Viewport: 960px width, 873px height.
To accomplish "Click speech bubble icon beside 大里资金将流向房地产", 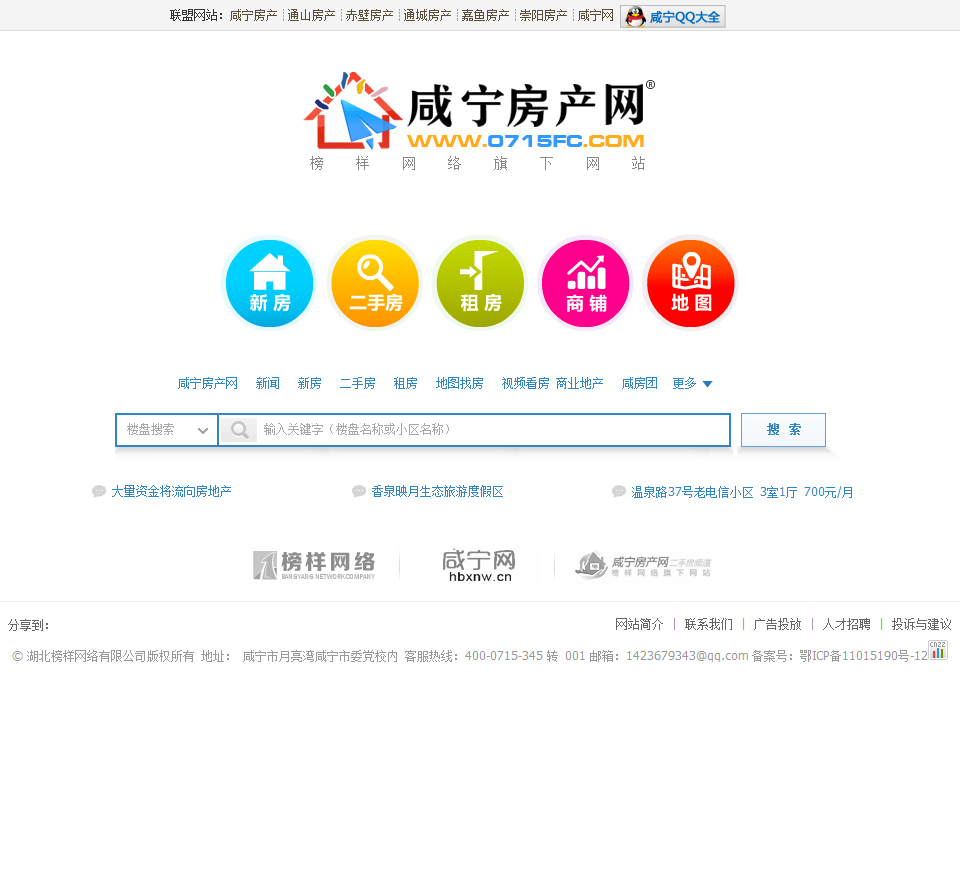I will 99,491.
